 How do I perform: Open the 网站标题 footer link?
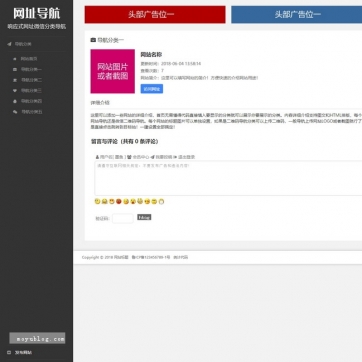click(x=121, y=257)
